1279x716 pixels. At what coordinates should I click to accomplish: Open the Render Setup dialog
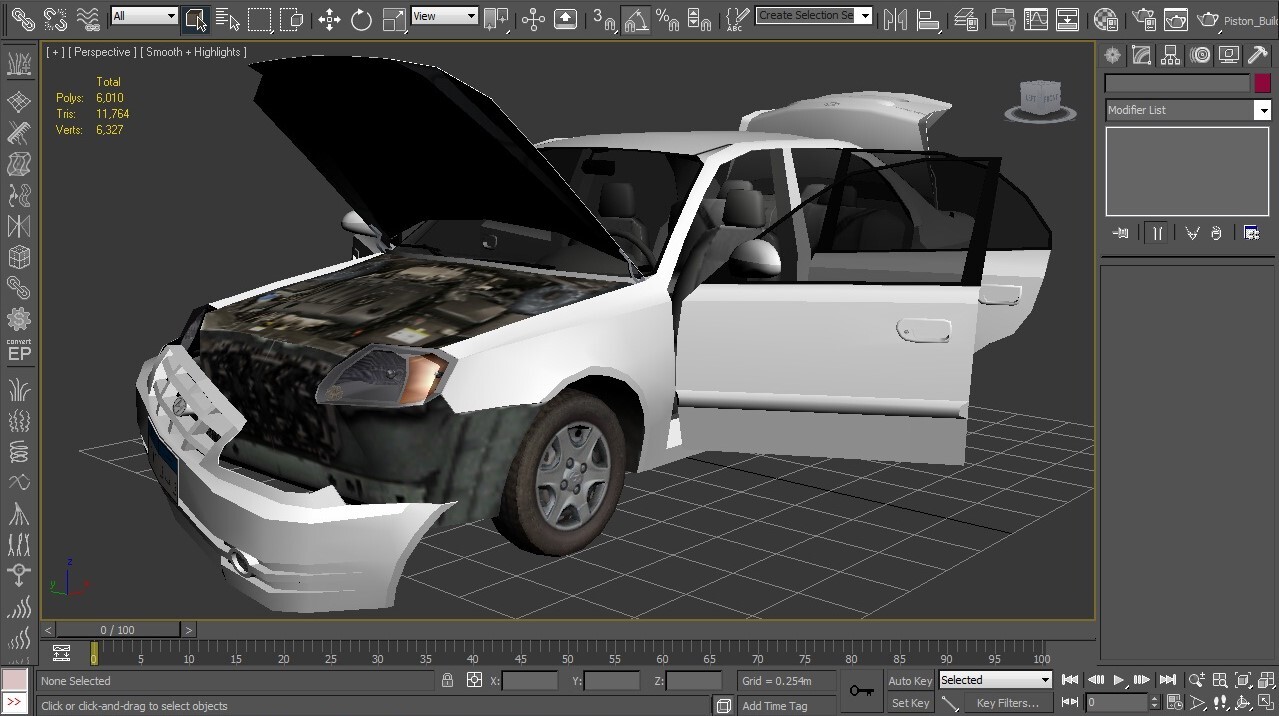point(1141,19)
